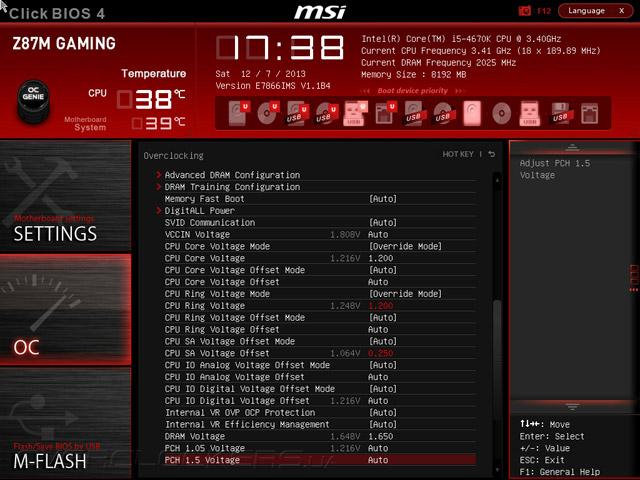Select the UEFI USB CD/DVD boot icon
This screenshot has height=480, width=640.
pyautogui.click(x=326, y=113)
